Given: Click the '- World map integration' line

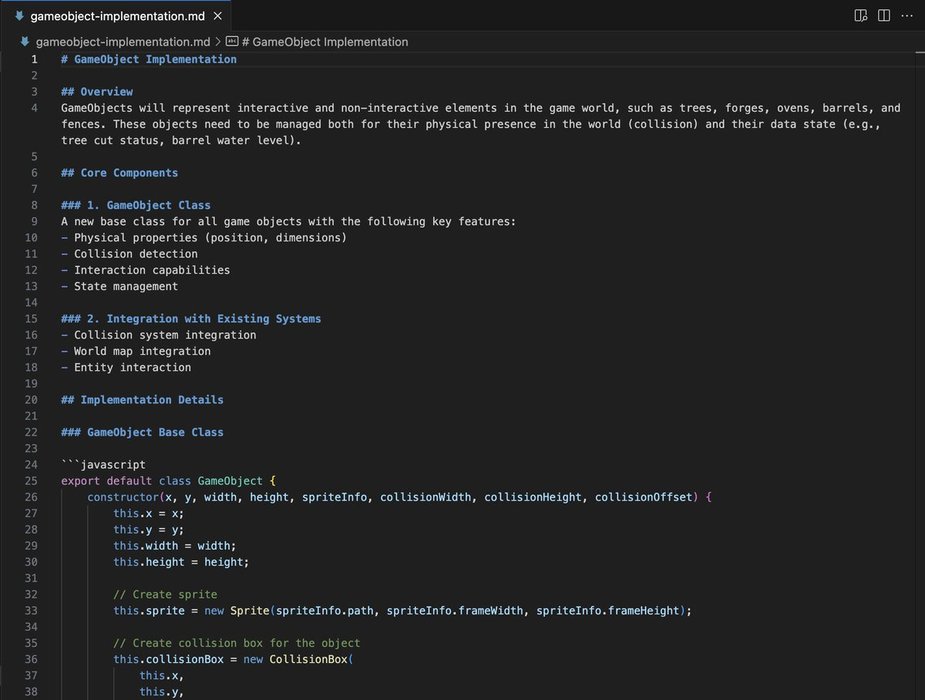Looking at the screenshot, I should [x=136, y=351].
